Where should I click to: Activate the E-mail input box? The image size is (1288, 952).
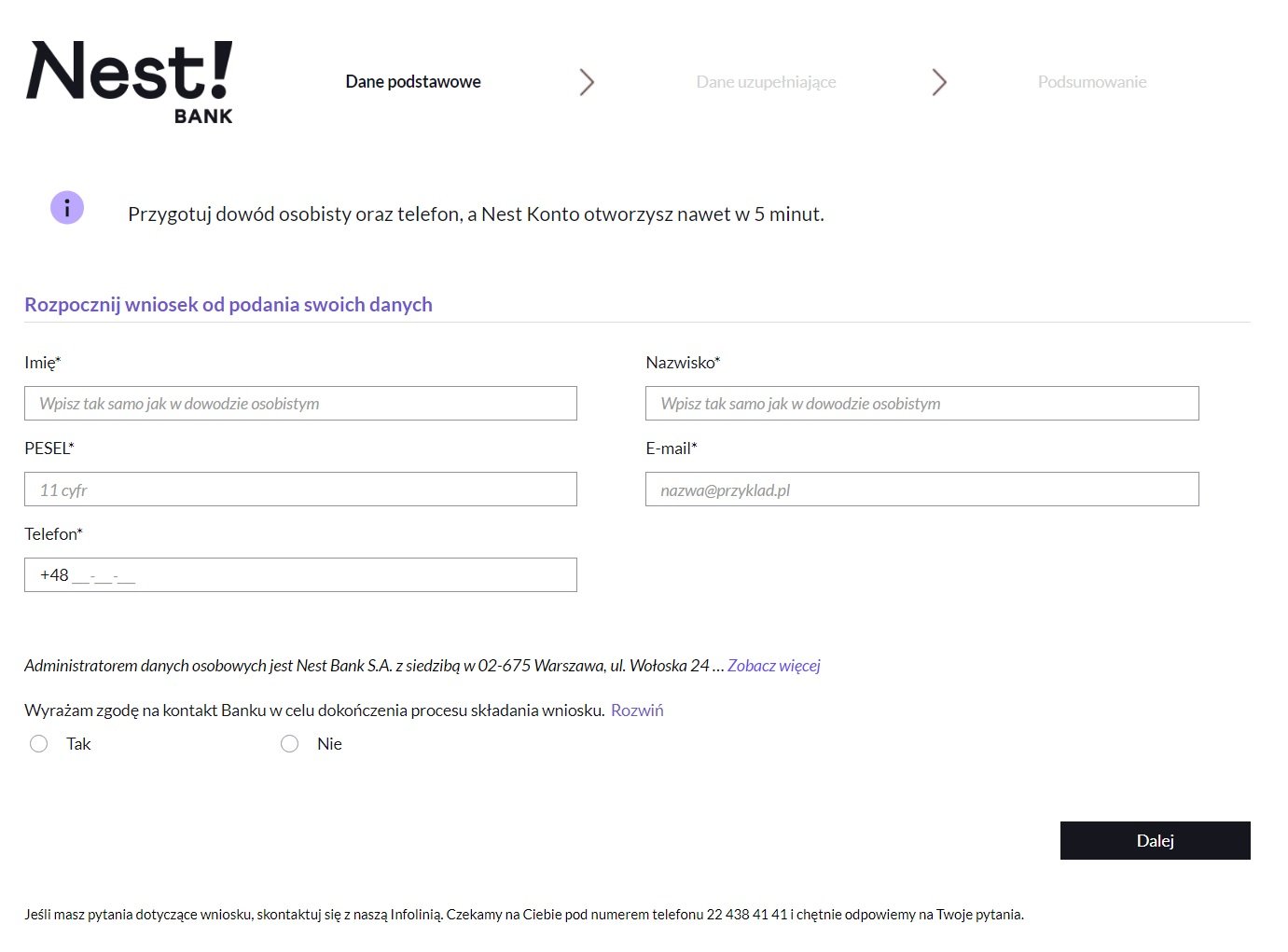(921, 490)
